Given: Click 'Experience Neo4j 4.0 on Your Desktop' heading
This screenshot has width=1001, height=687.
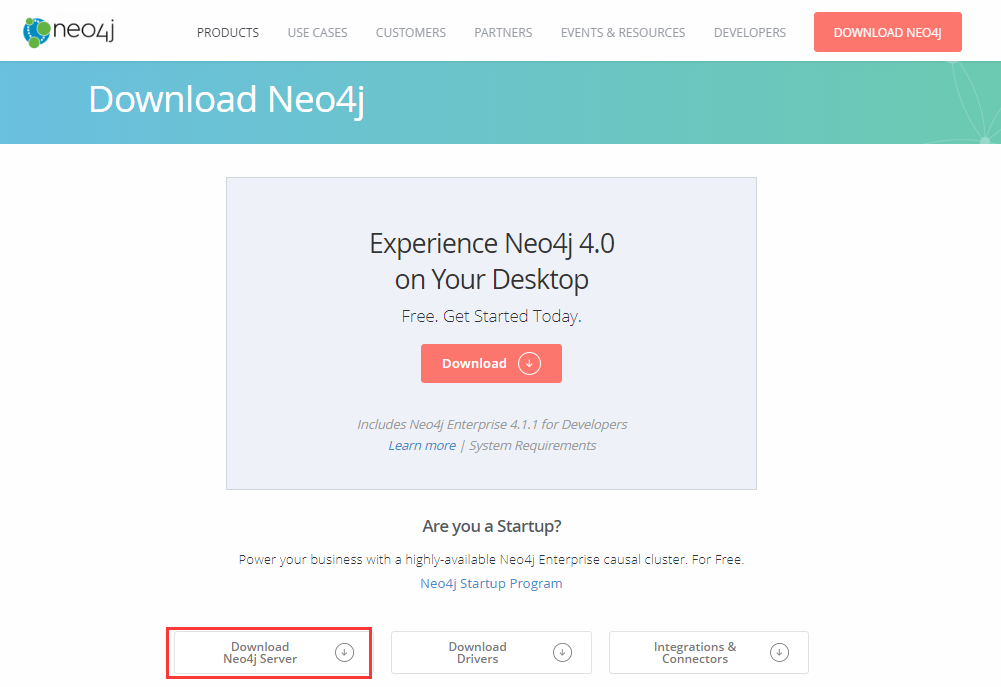Looking at the screenshot, I should (x=492, y=261).
